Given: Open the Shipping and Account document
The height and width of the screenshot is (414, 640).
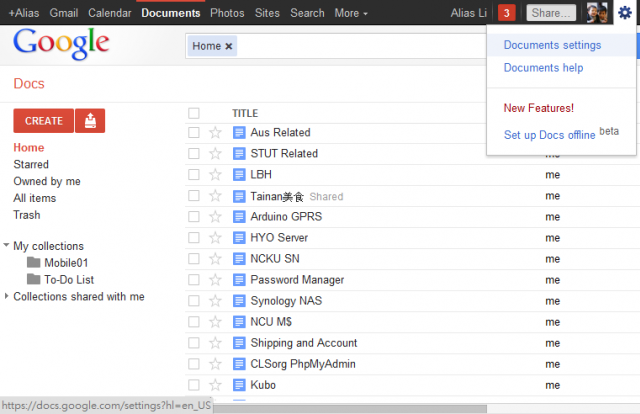Looking at the screenshot, I should point(304,343).
